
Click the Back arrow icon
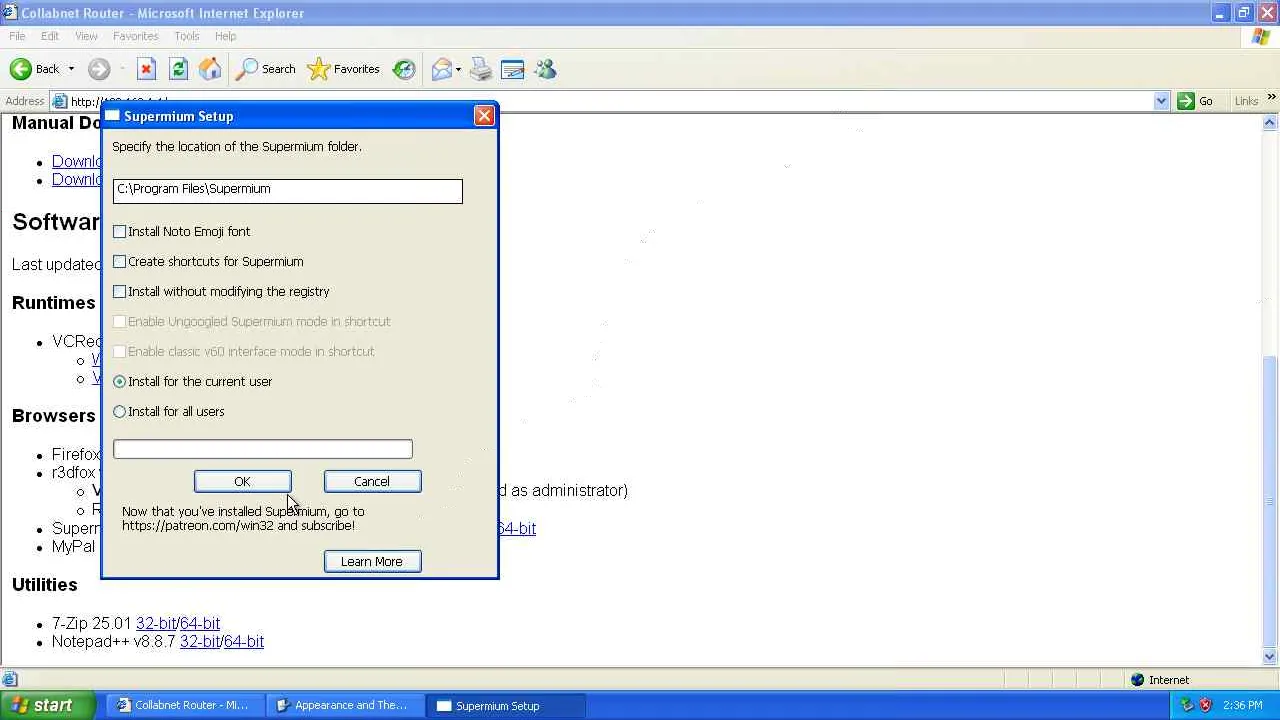20,69
